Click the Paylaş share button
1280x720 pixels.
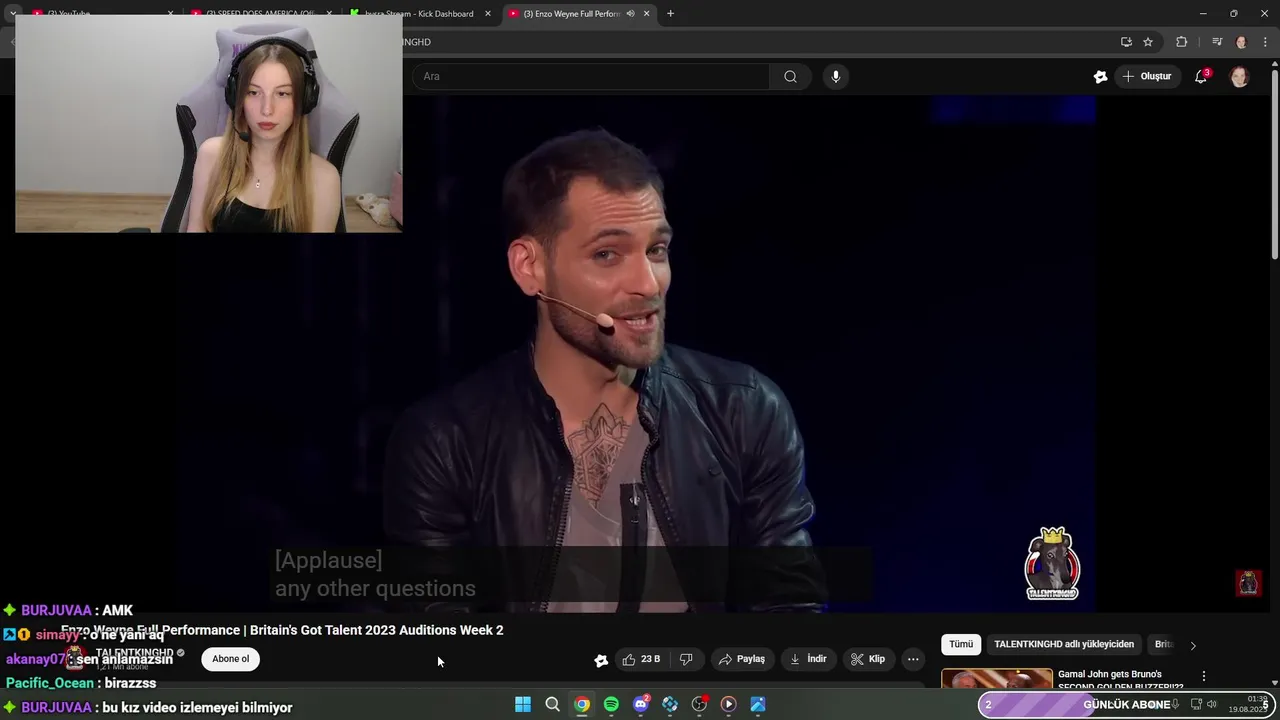pos(741,659)
